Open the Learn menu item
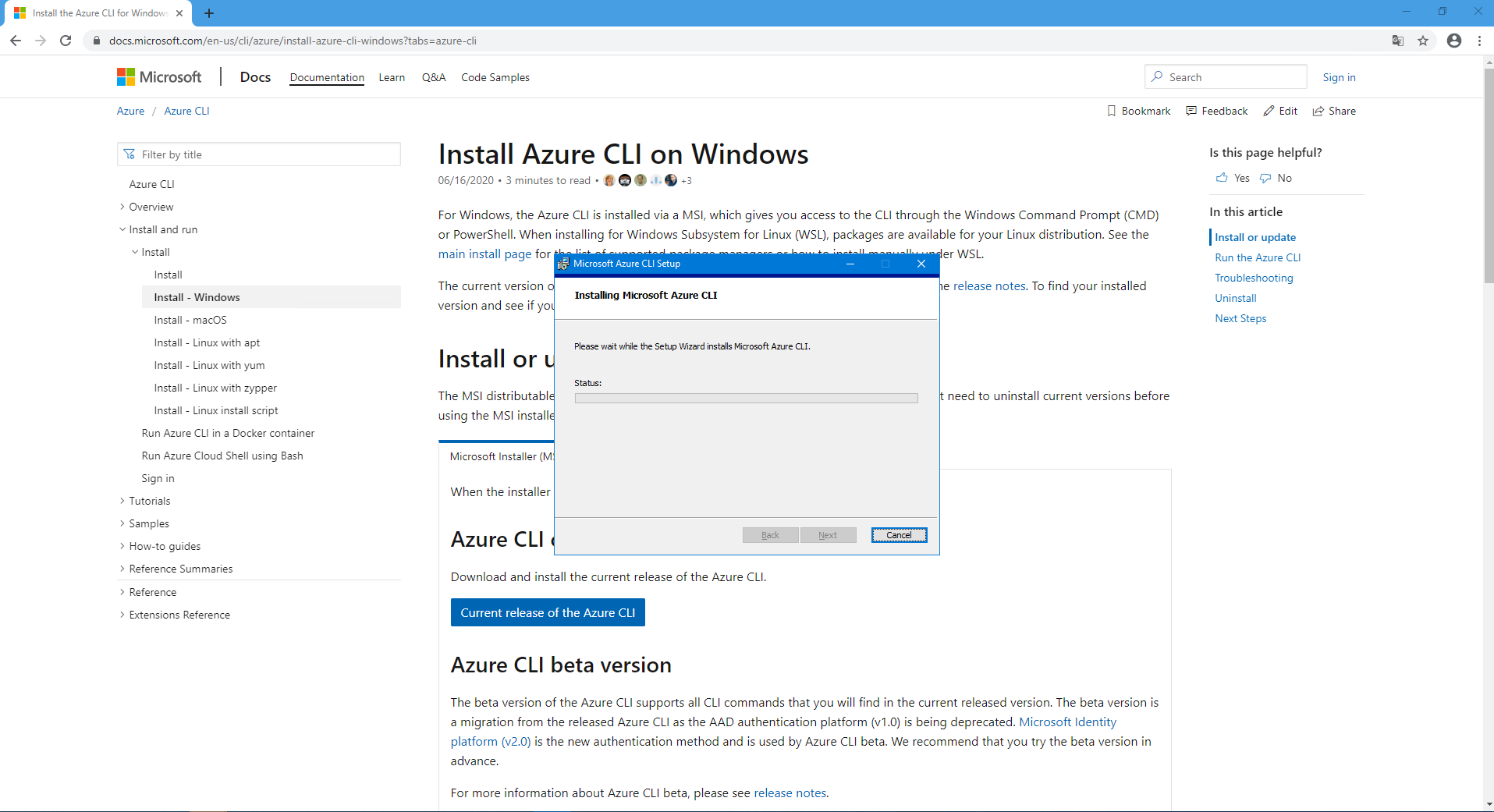Viewport: 1494px width, 812px height. 392,77
